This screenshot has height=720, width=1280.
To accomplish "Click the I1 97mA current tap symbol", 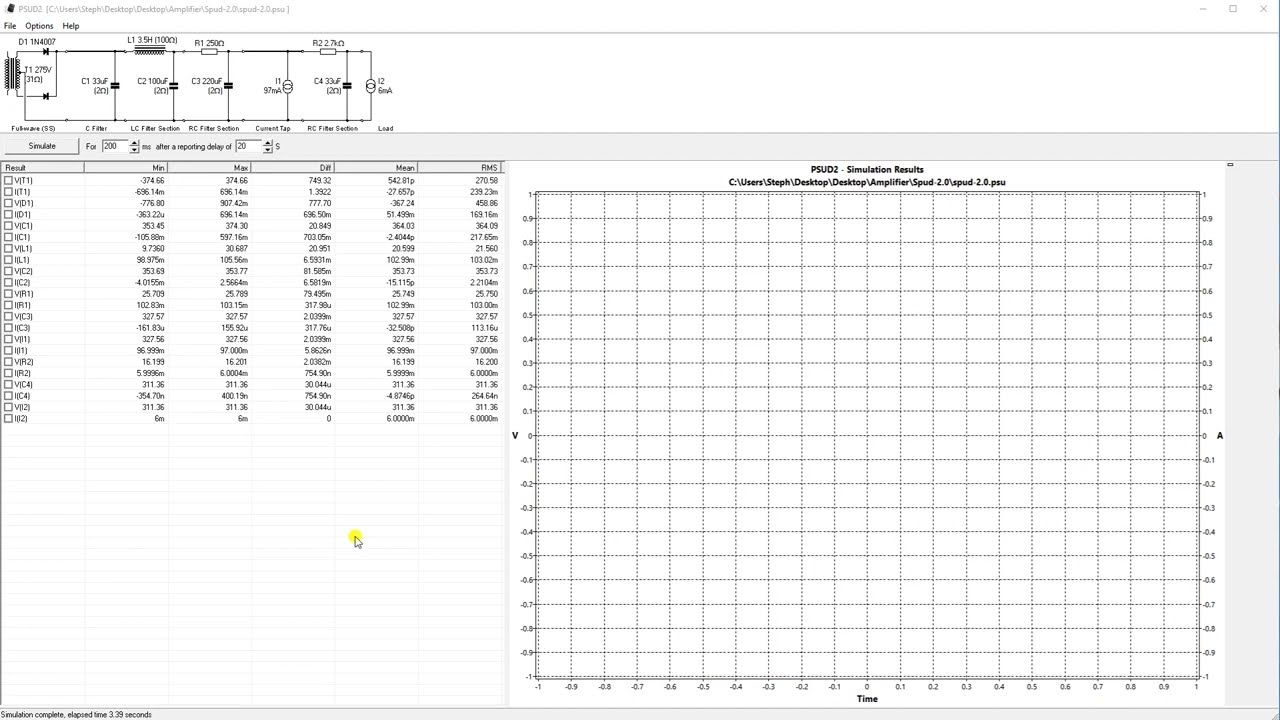I will [x=288, y=87].
